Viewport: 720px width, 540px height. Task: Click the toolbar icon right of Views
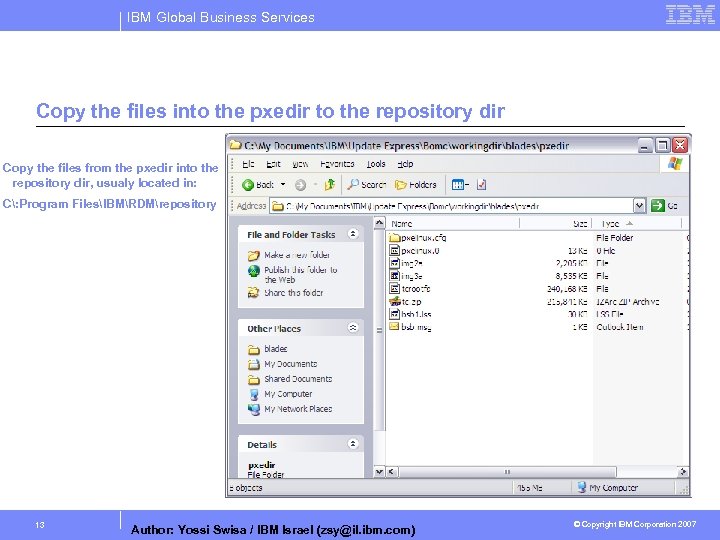[x=481, y=185]
